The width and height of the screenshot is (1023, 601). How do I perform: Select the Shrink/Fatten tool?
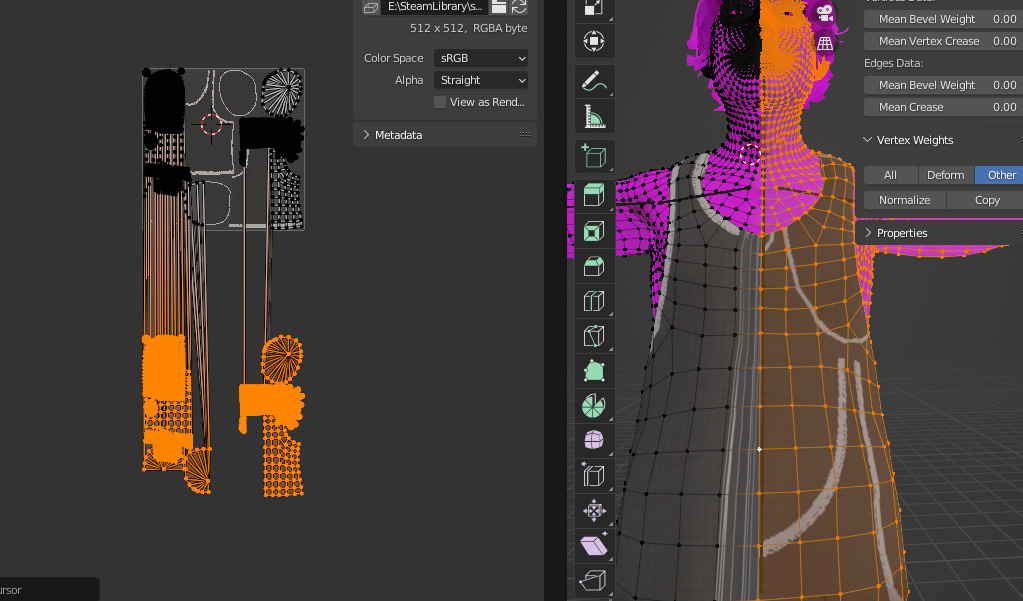[x=594, y=510]
